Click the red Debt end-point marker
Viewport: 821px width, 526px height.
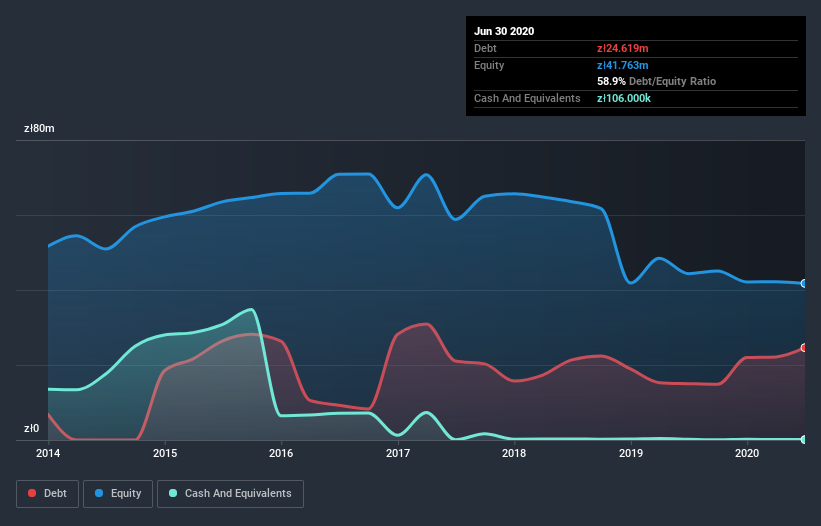click(804, 348)
